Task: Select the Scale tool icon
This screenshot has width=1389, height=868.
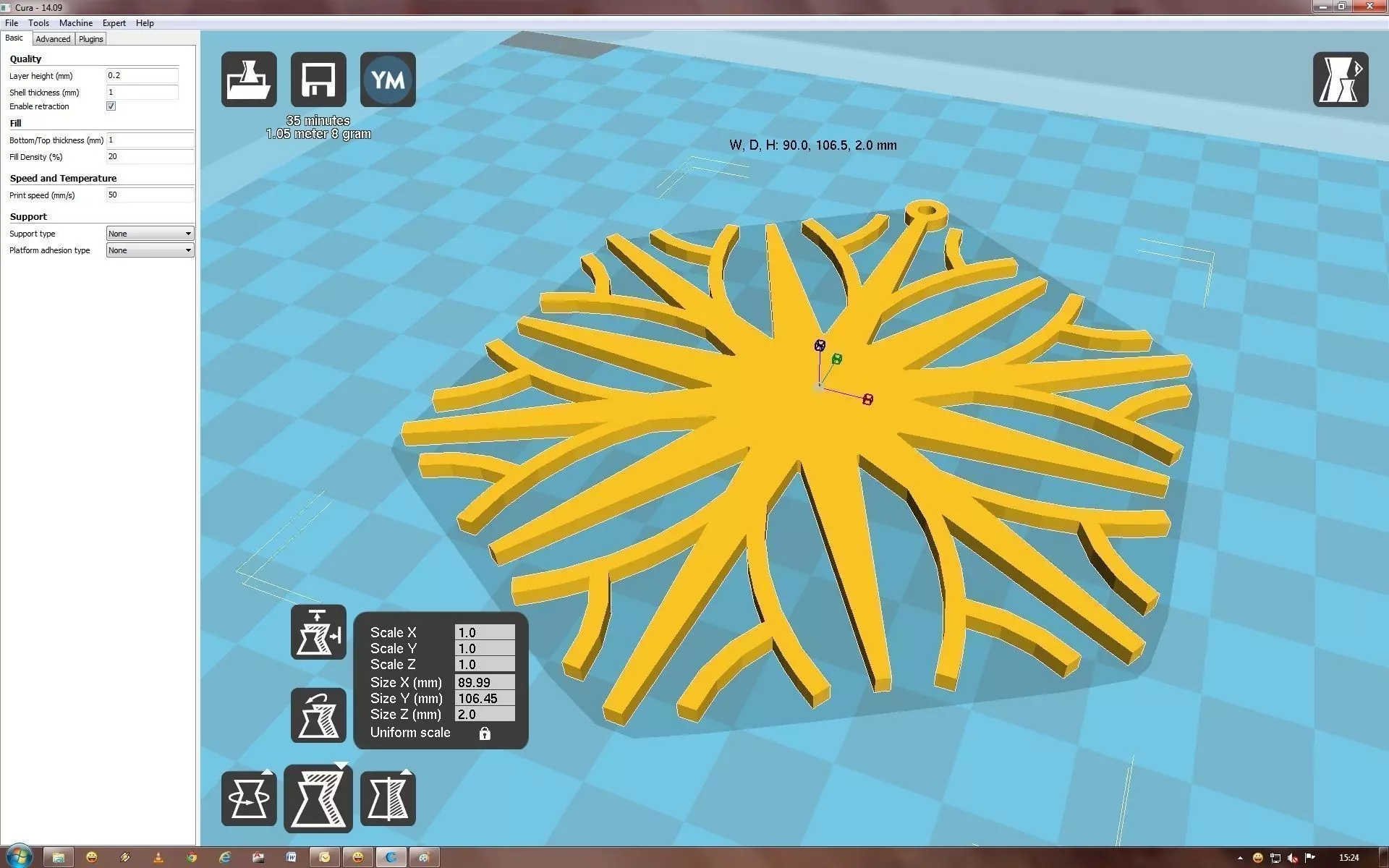Action: coord(318,799)
